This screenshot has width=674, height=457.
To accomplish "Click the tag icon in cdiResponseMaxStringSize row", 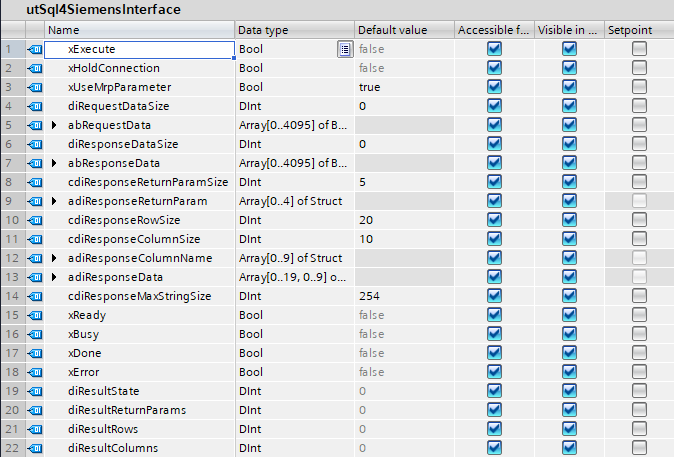I will (x=35, y=296).
